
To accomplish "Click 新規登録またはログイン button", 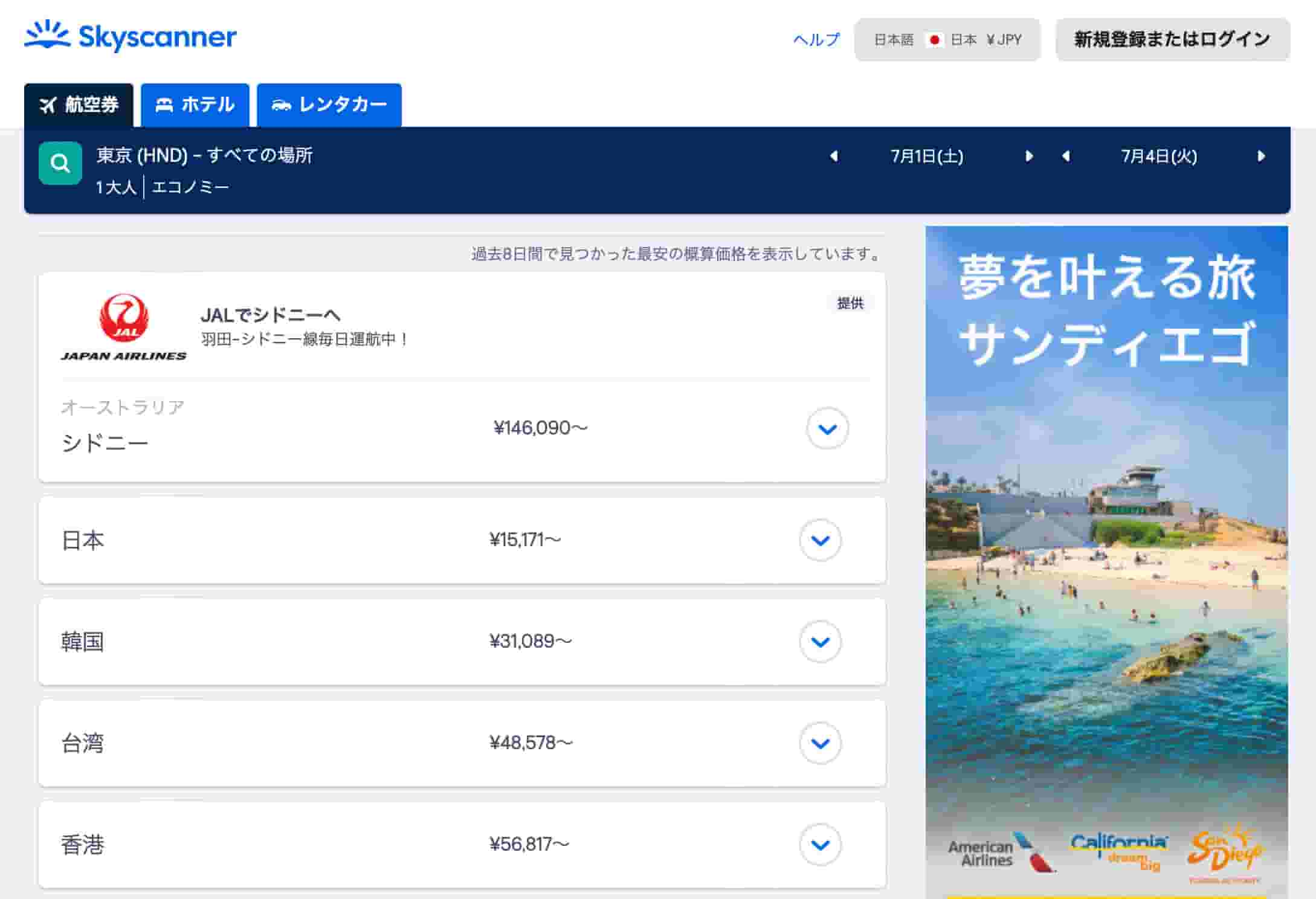I will pyautogui.click(x=1173, y=40).
